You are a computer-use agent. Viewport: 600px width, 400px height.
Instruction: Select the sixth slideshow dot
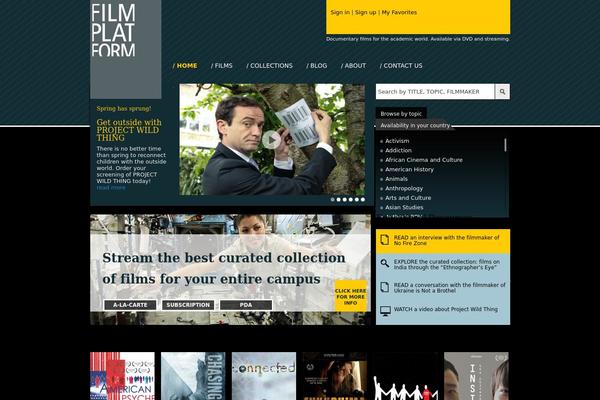[x=363, y=199]
